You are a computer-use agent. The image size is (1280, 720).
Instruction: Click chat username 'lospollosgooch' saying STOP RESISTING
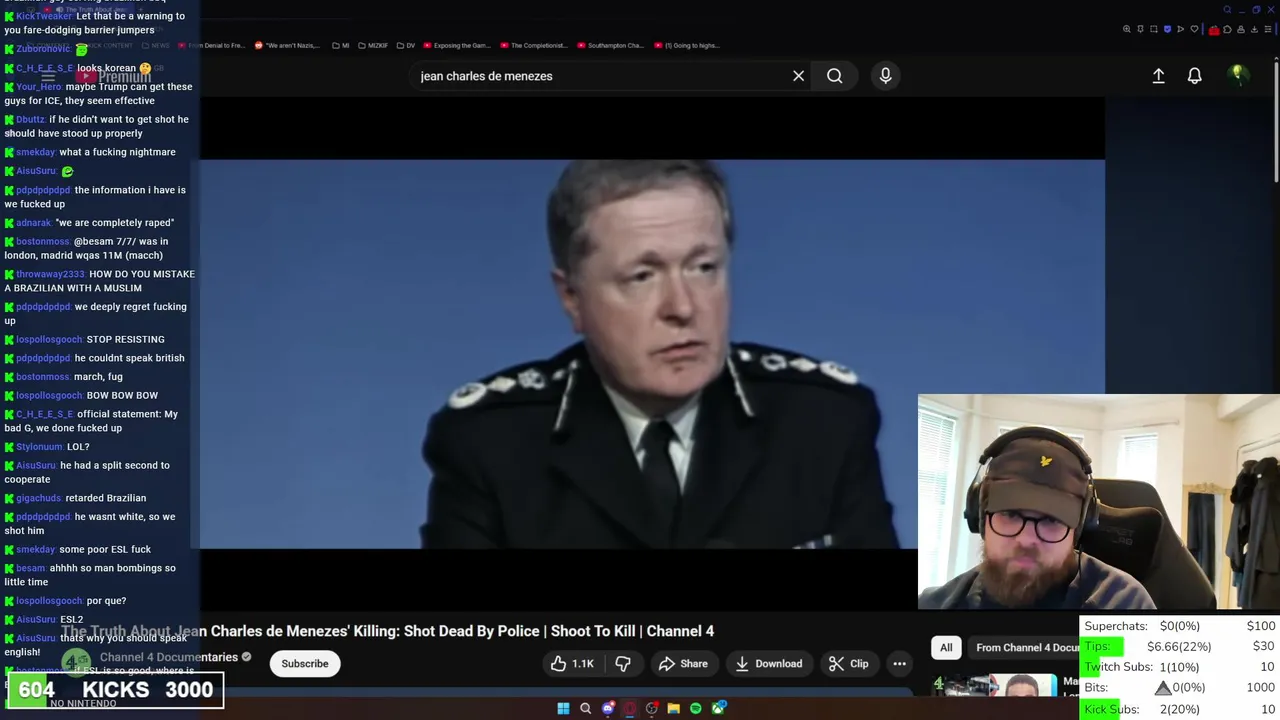point(49,339)
